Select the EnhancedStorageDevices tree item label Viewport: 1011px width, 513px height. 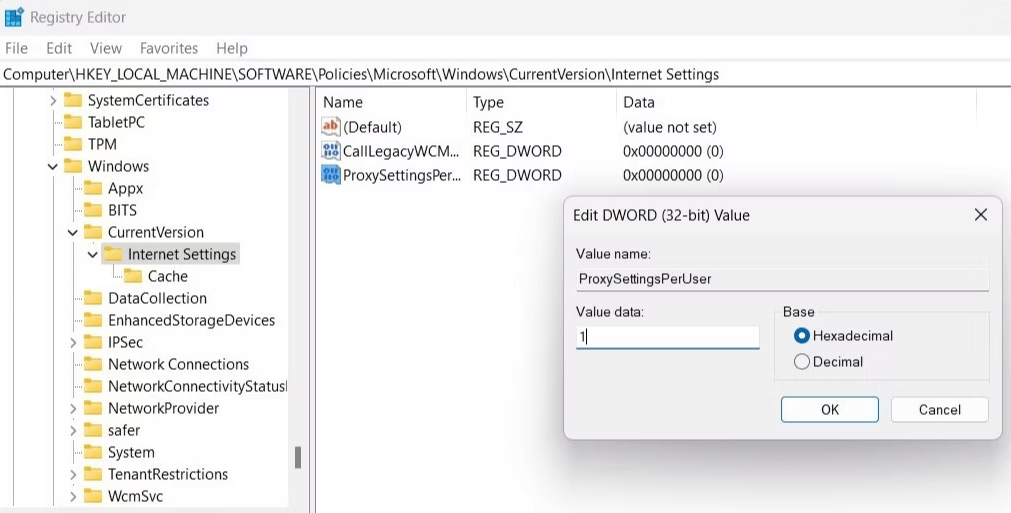point(191,320)
